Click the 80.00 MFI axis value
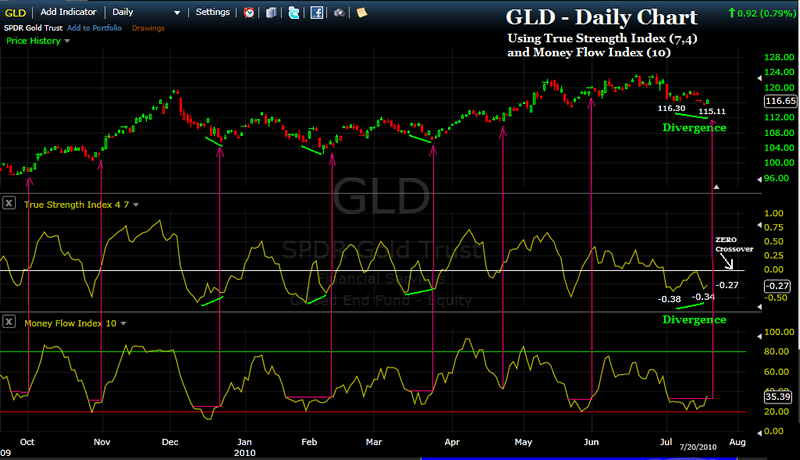 [x=776, y=351]
